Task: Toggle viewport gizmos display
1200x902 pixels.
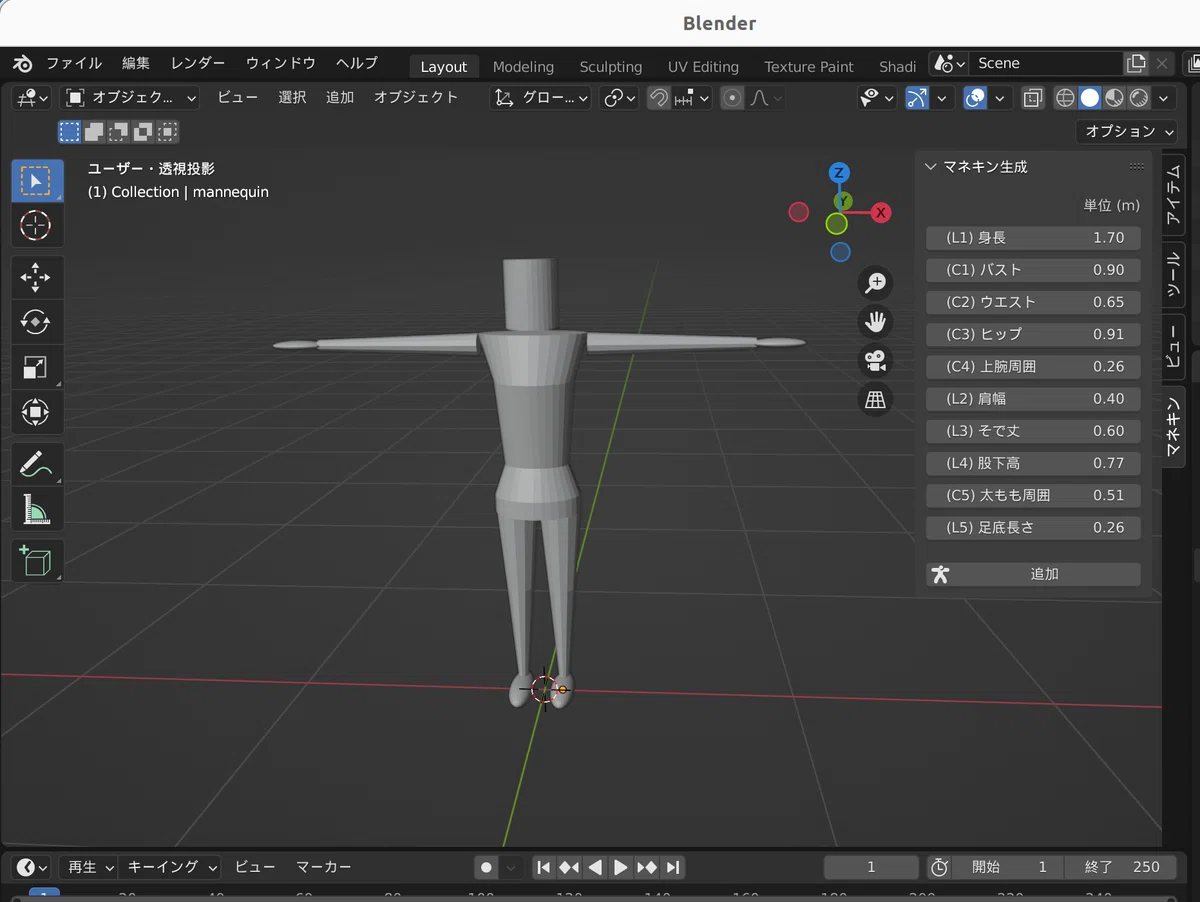Action: [917, 98]
